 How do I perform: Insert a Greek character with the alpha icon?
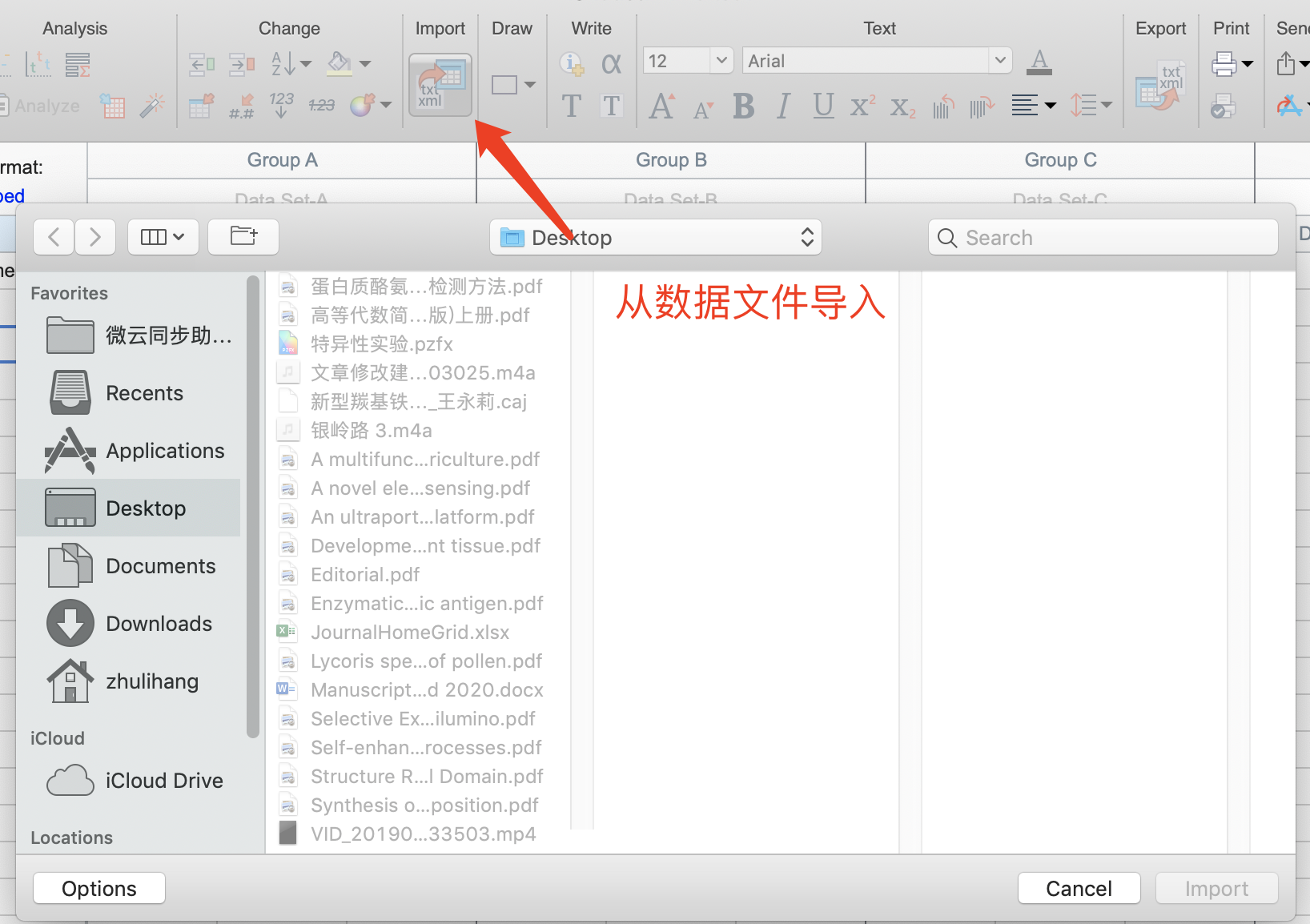click(x=611, y=63)
